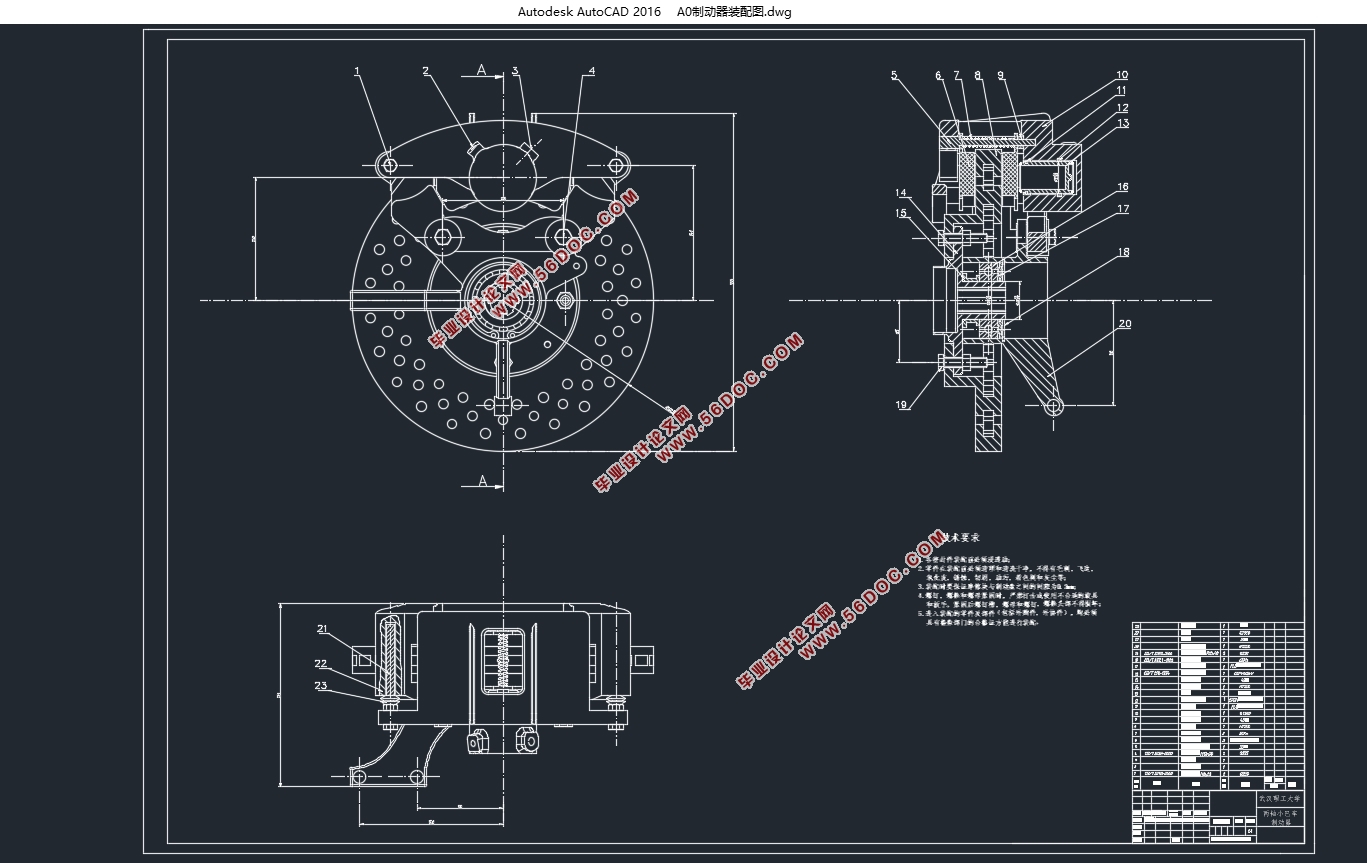Click part callout number 21 in bottom view
The width and height of the screenshot is (1367, 863).
322,629
